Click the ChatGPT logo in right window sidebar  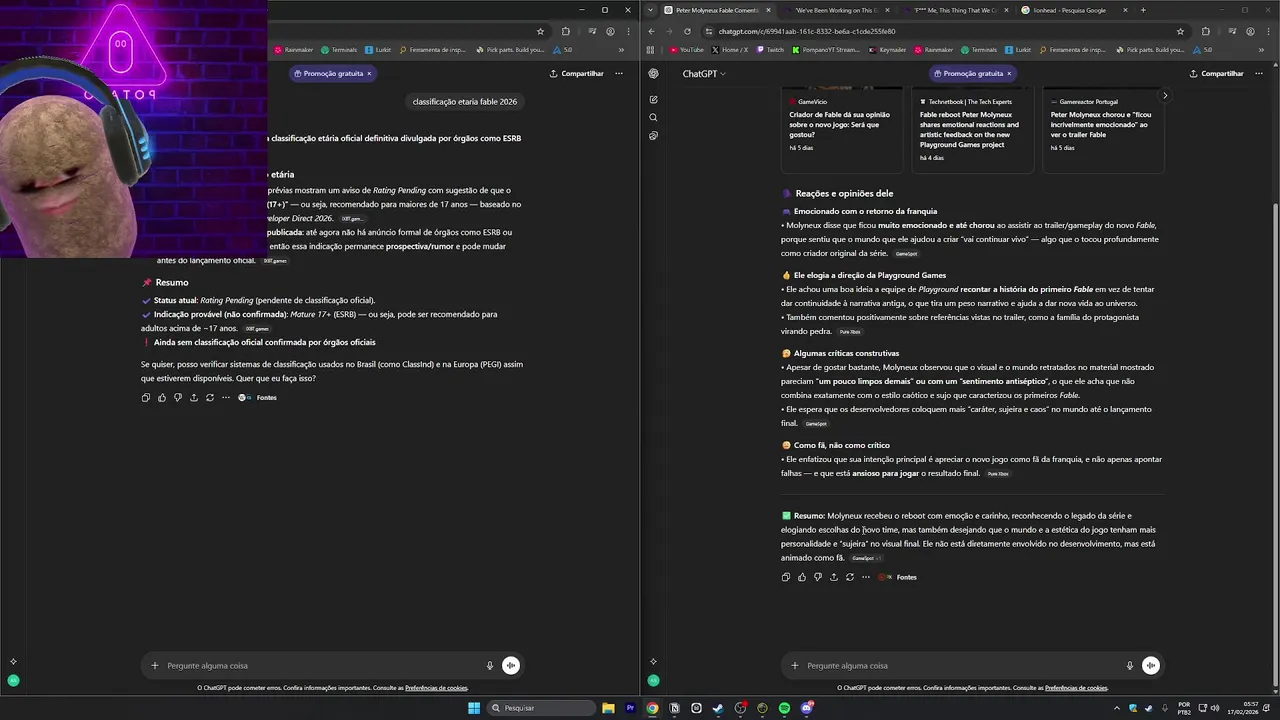(x=653, y=73)
